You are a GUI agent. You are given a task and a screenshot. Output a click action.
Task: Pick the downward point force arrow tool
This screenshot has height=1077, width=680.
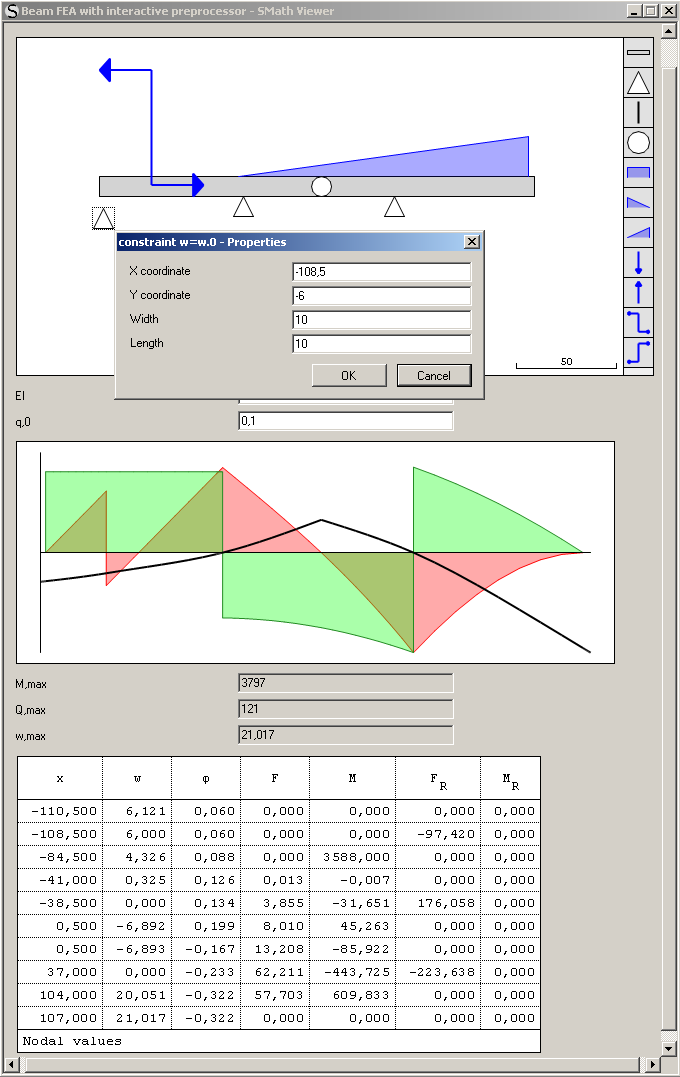tap(638, 263)
